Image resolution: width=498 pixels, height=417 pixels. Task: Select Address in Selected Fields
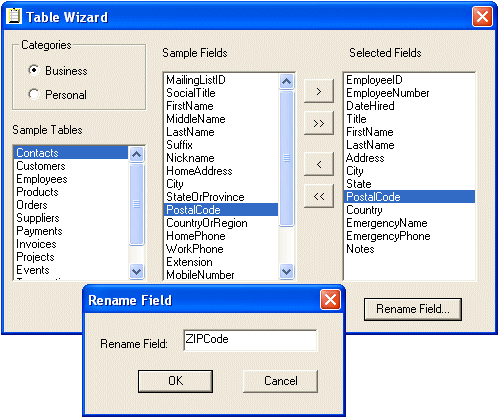click(410, 158)
